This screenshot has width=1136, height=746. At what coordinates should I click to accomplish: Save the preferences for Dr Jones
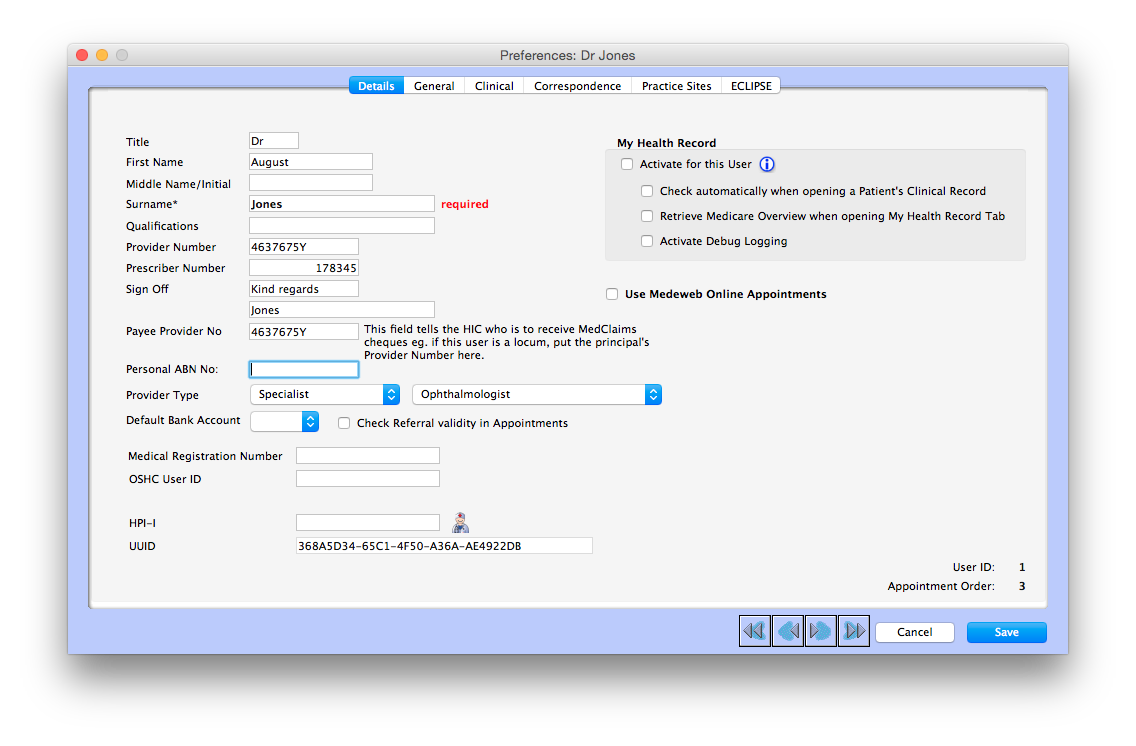[x=1006, y=631]
